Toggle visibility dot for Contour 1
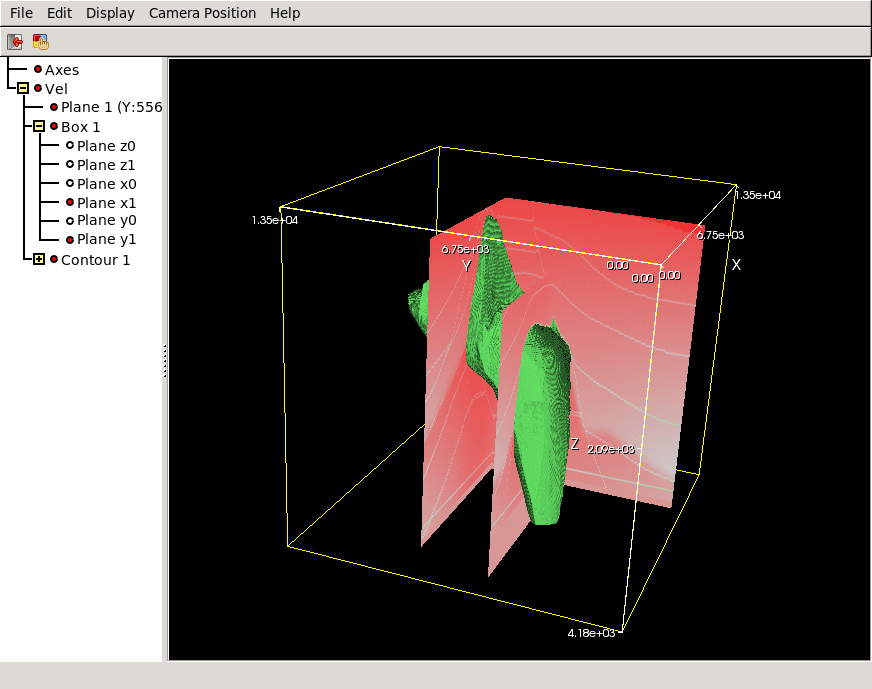Image resolution: width=872 pixels, height=689 pixels. coord(54,259)
